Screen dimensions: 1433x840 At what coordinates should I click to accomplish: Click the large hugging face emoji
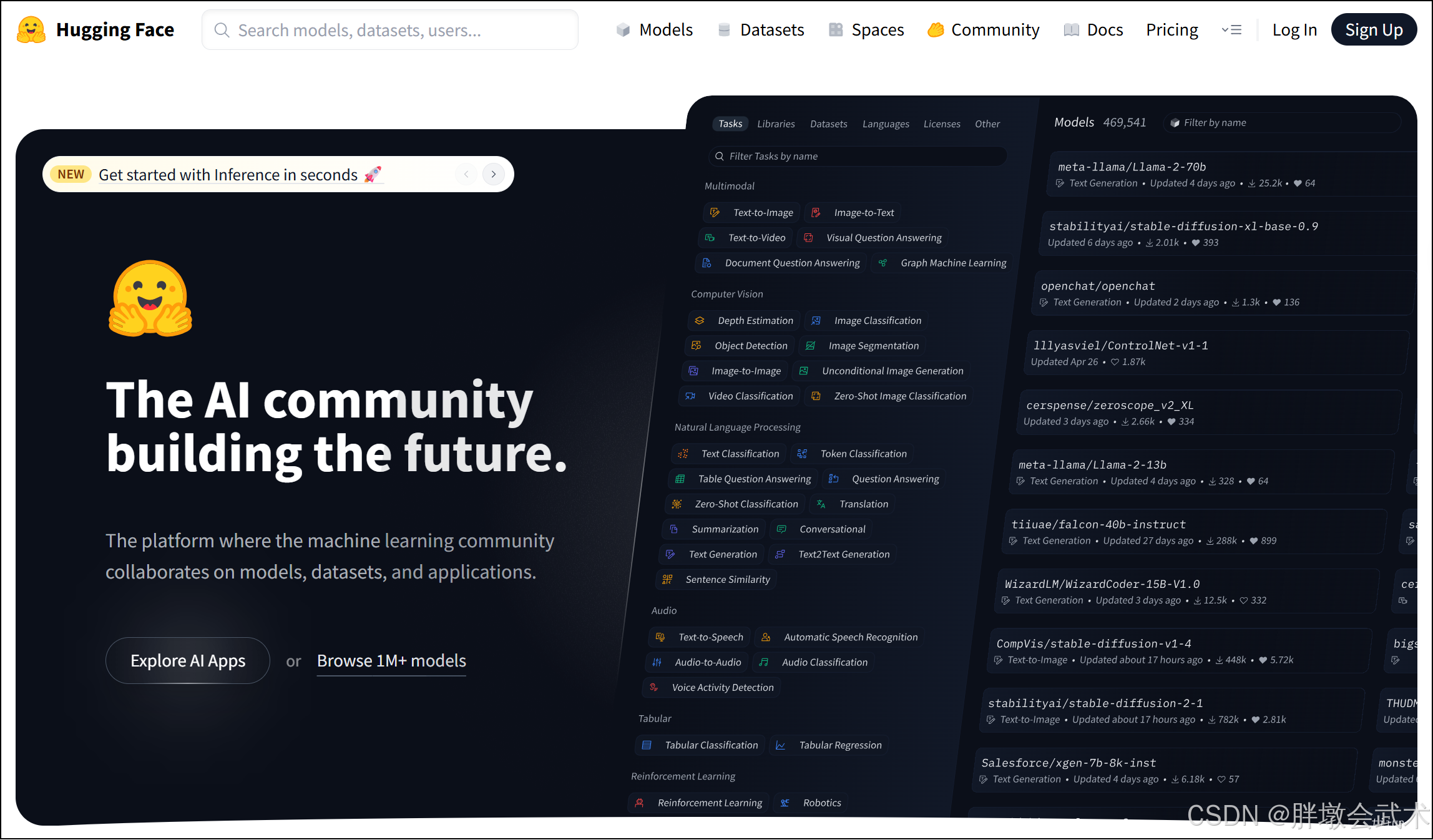coord(150,298)
